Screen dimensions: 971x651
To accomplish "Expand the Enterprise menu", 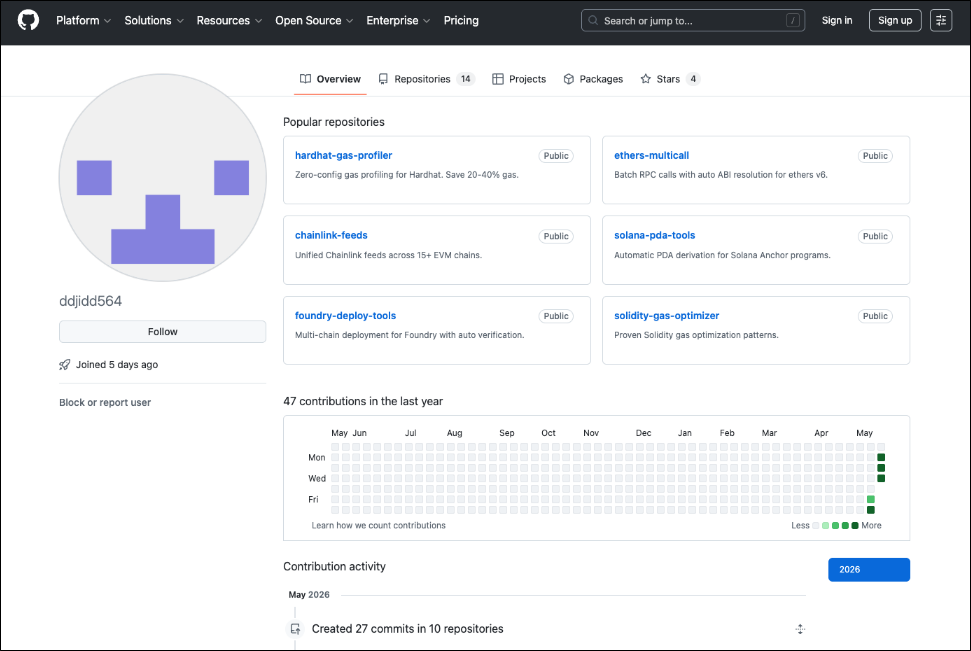I will pos(398,20).
